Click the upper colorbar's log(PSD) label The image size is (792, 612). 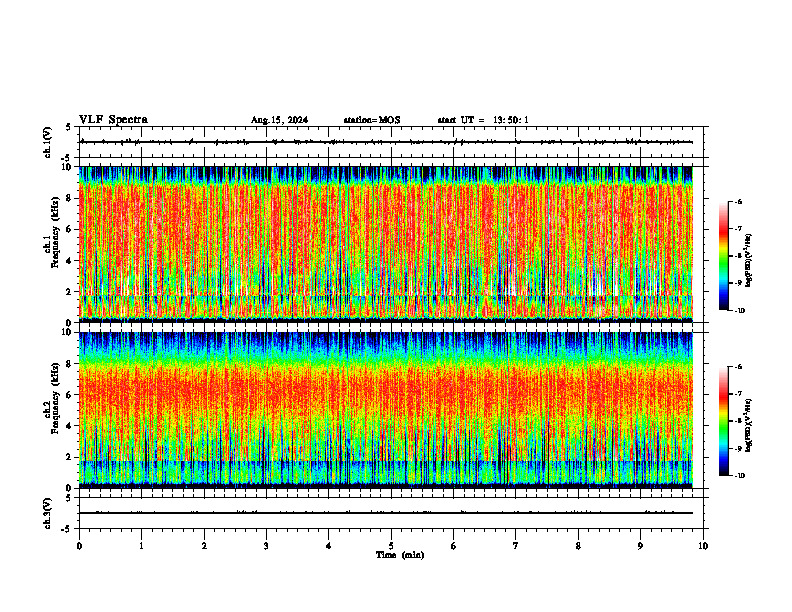749,261
